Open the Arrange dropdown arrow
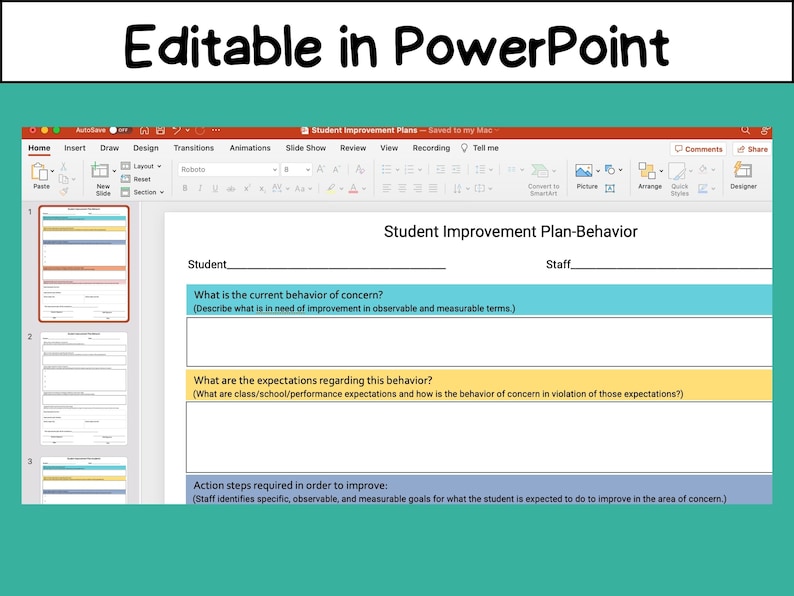The image size is (794, 596). pos(661,171)
